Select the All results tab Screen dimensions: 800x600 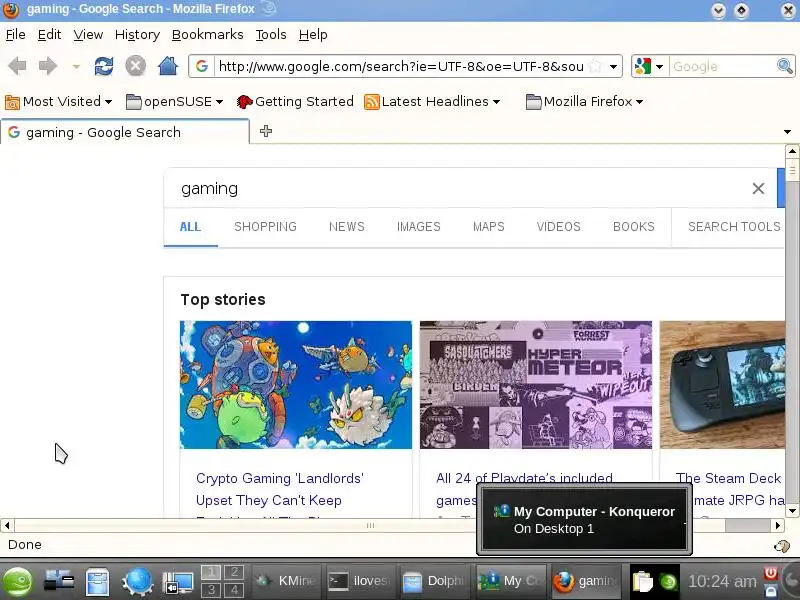(190, 227)
